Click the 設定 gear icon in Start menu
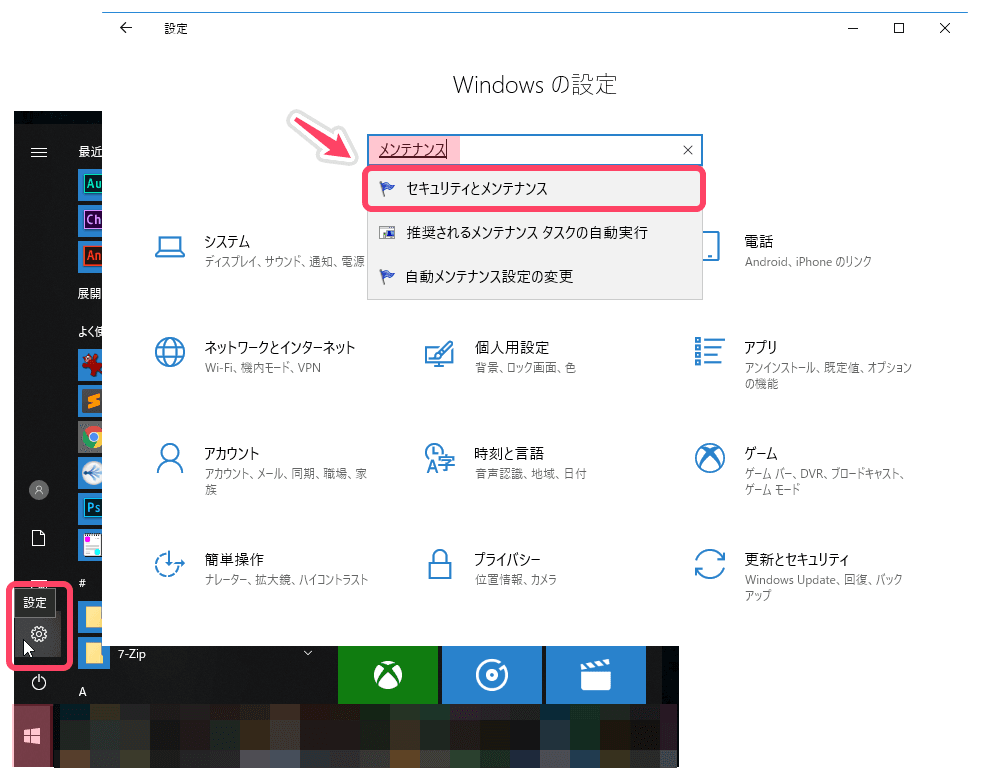This screenshot has height=780, width=1000. tap(39, 634)
